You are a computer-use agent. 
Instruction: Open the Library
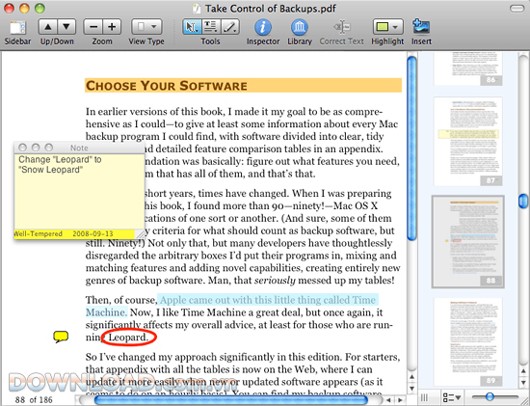pos(299,27)
